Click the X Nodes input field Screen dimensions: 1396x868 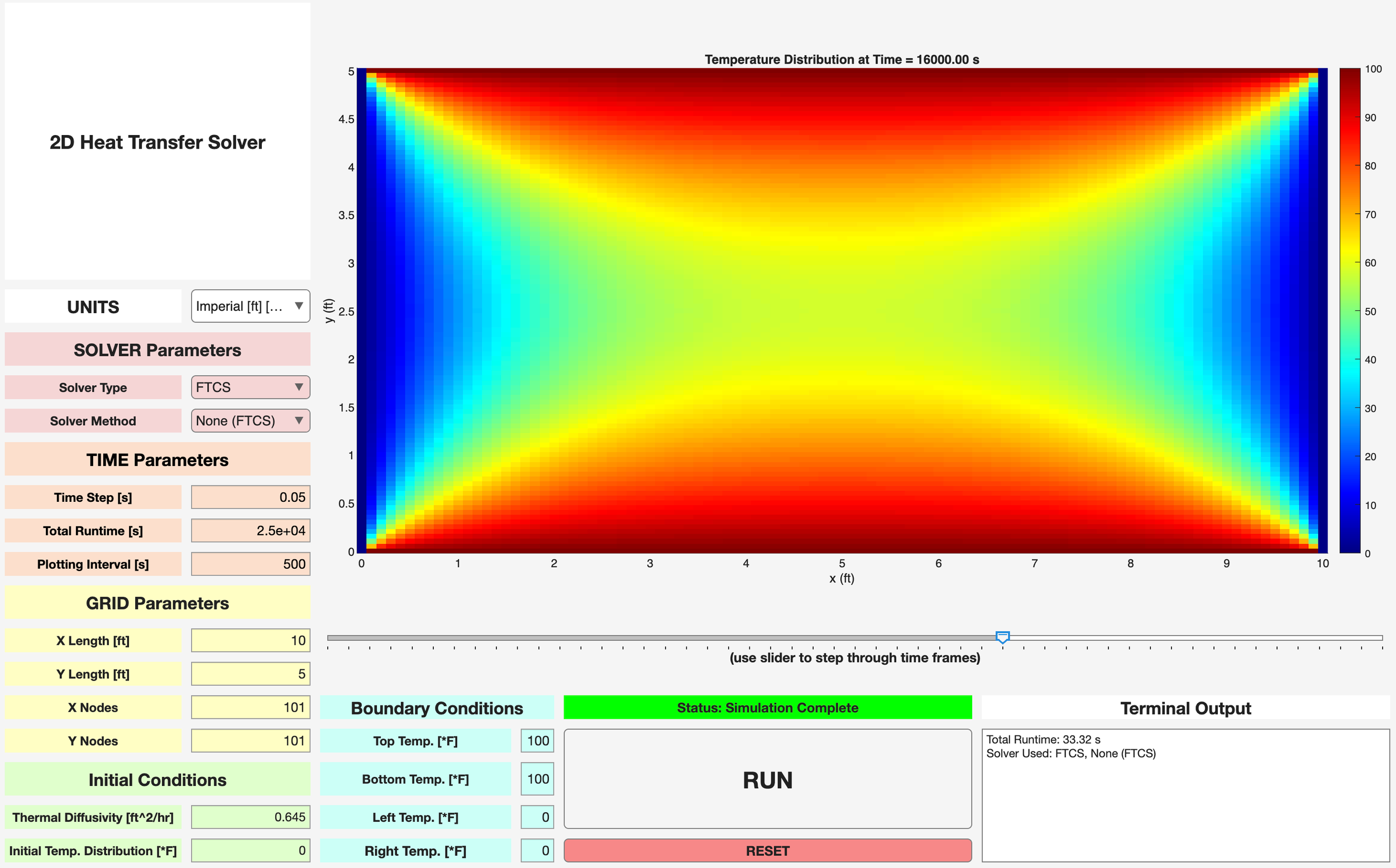250,707
